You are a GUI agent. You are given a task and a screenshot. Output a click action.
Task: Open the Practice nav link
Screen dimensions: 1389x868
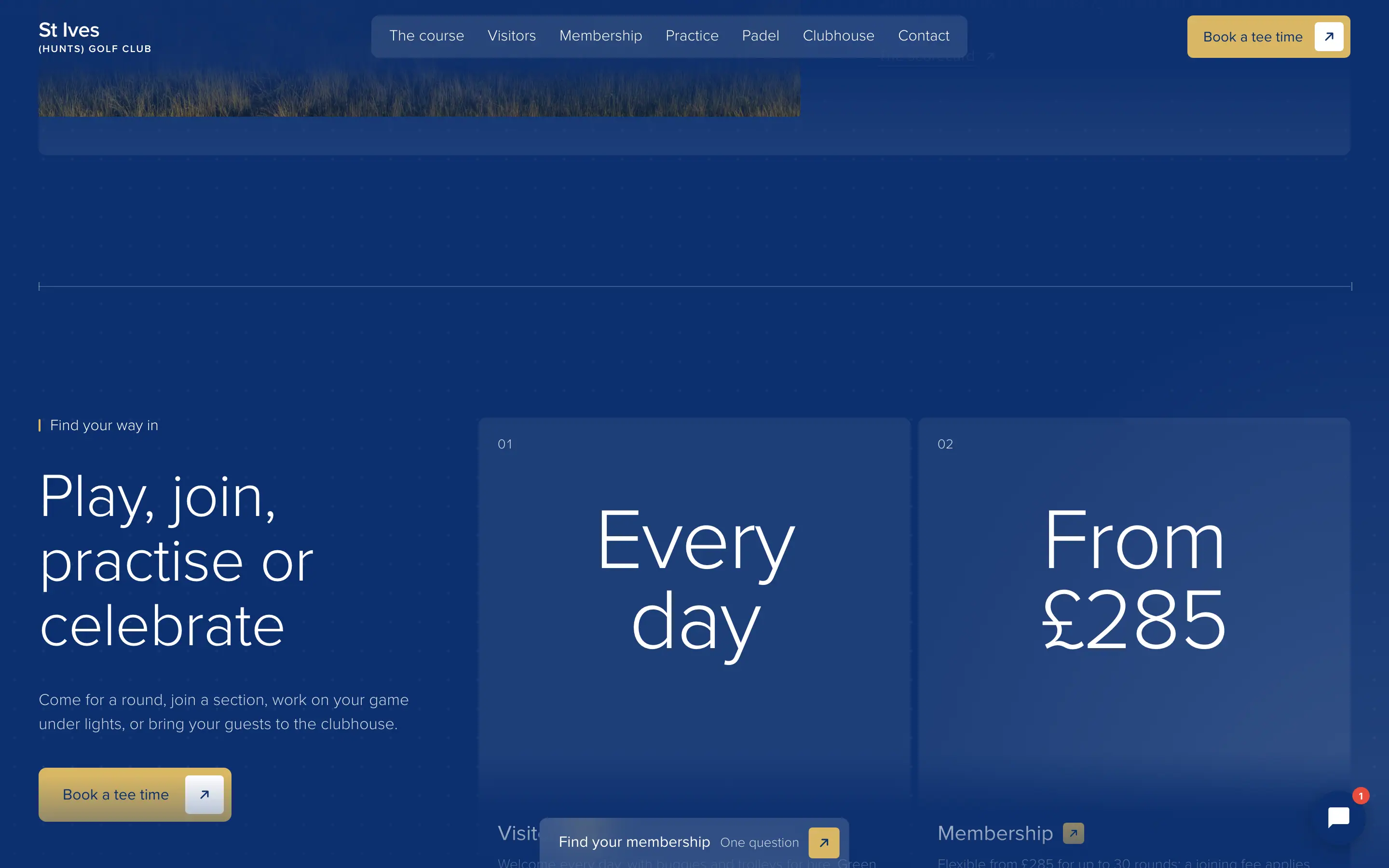pyautogui.click(x=692, y=36)
